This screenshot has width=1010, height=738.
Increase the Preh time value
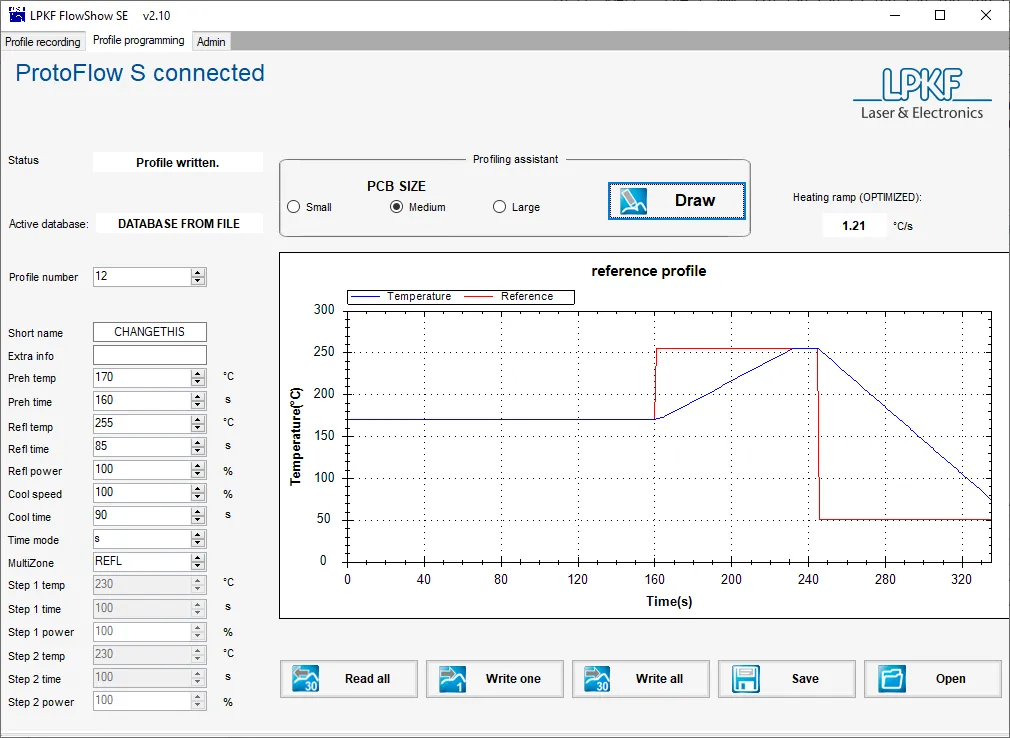click(x=198, y=397)
